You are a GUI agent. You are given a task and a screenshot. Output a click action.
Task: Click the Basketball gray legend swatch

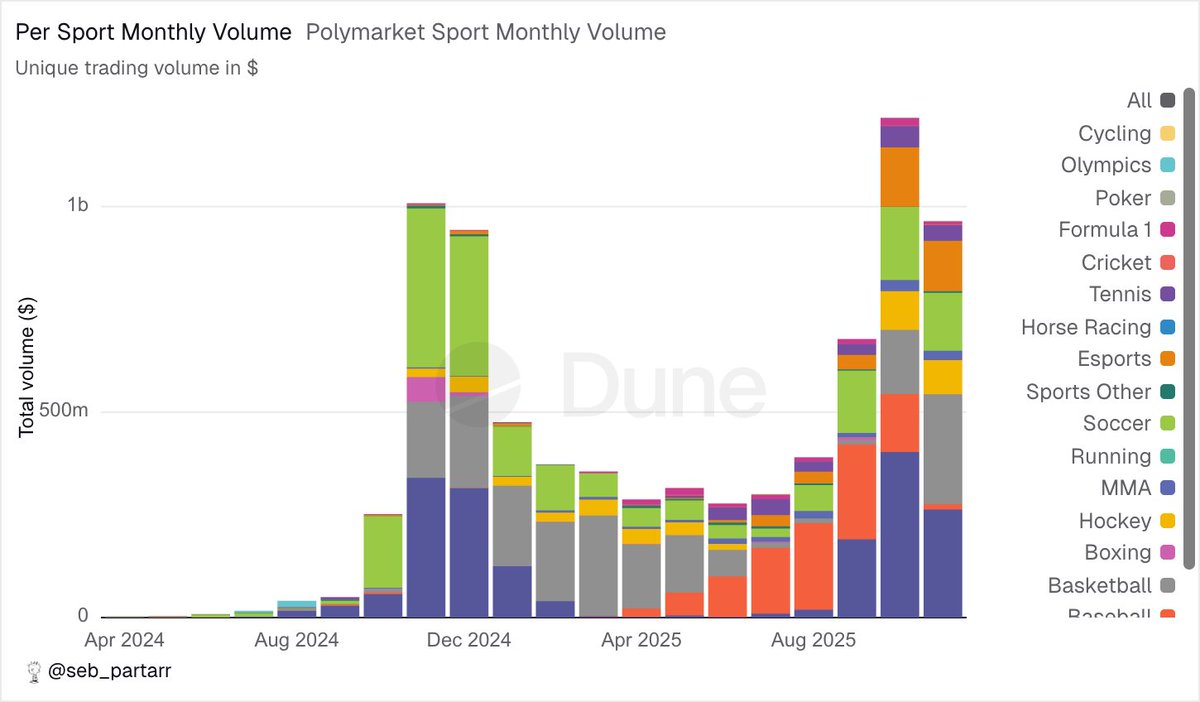[1167, 586]
